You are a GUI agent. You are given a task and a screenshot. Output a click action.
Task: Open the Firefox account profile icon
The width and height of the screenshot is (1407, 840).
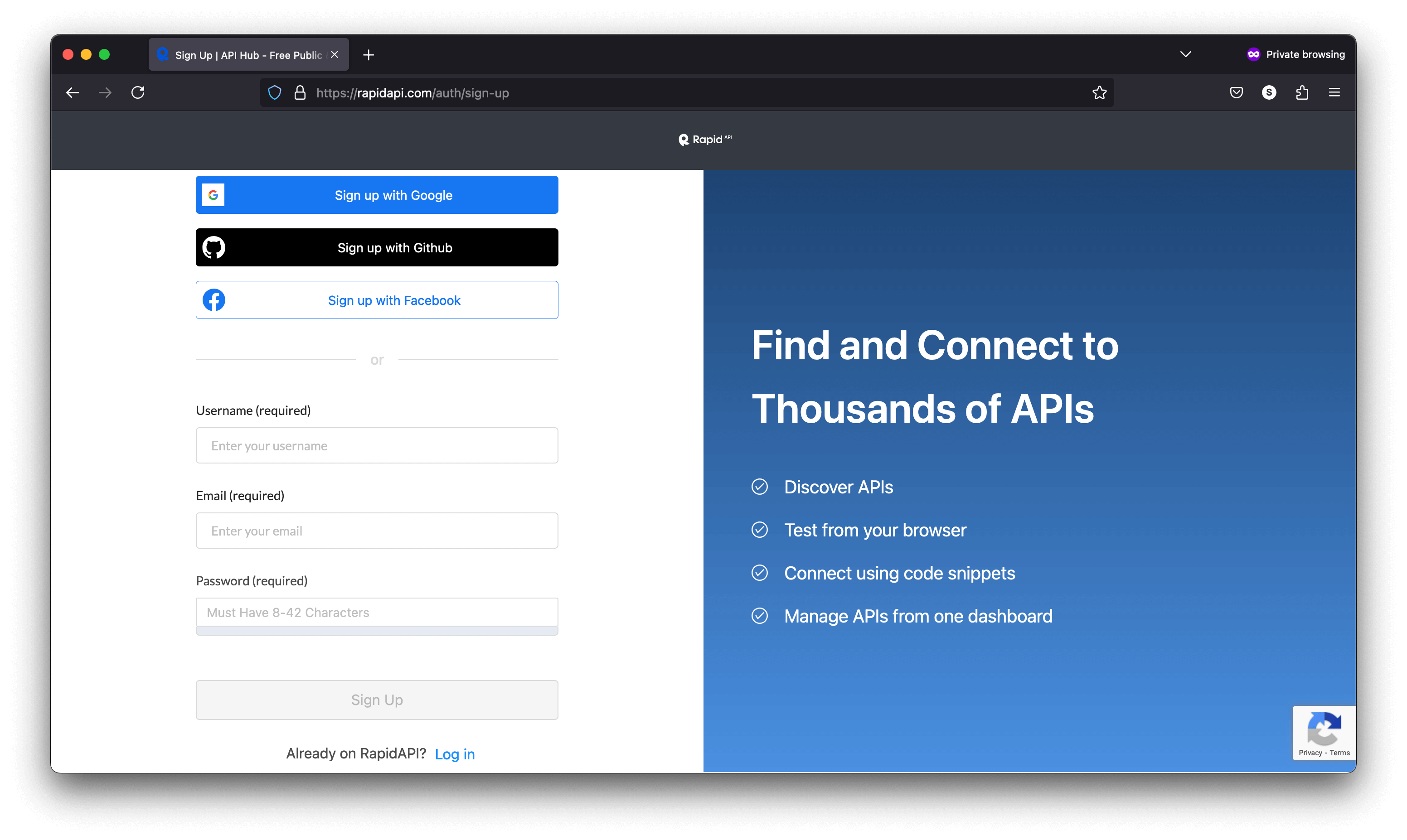1269,92
